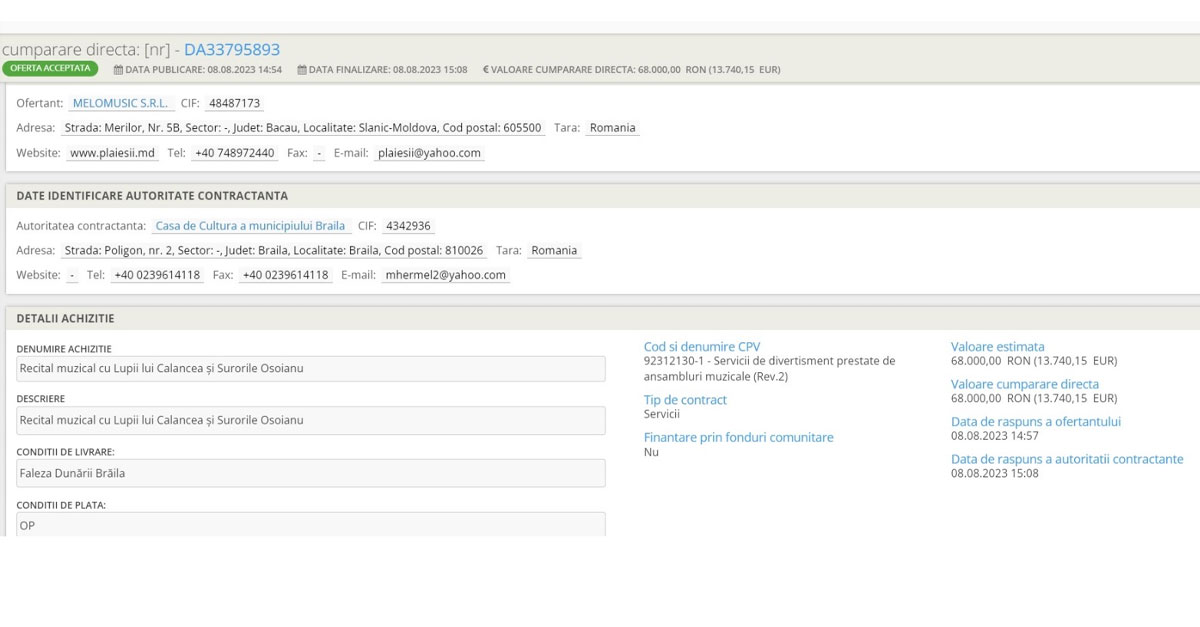
Task: Click the calendar icon beside DATA FINALIZARE
Action: coord(301,70)
